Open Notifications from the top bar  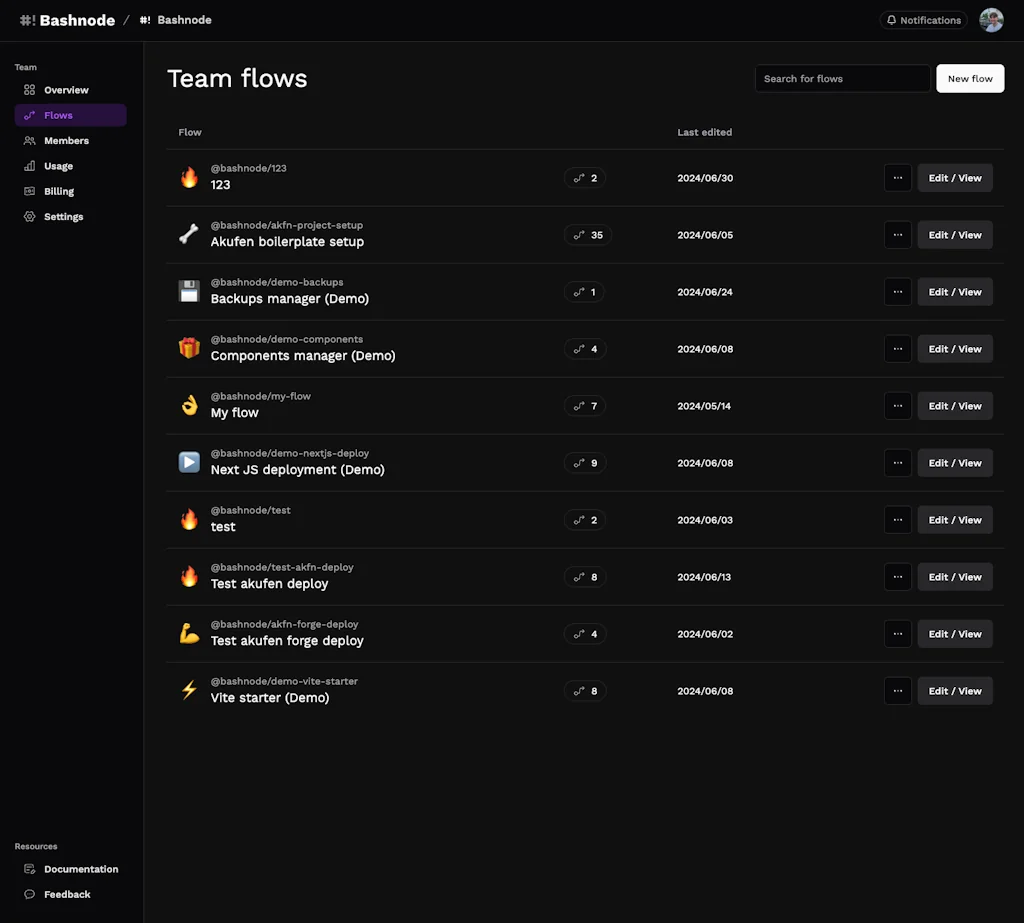point(922,20)
